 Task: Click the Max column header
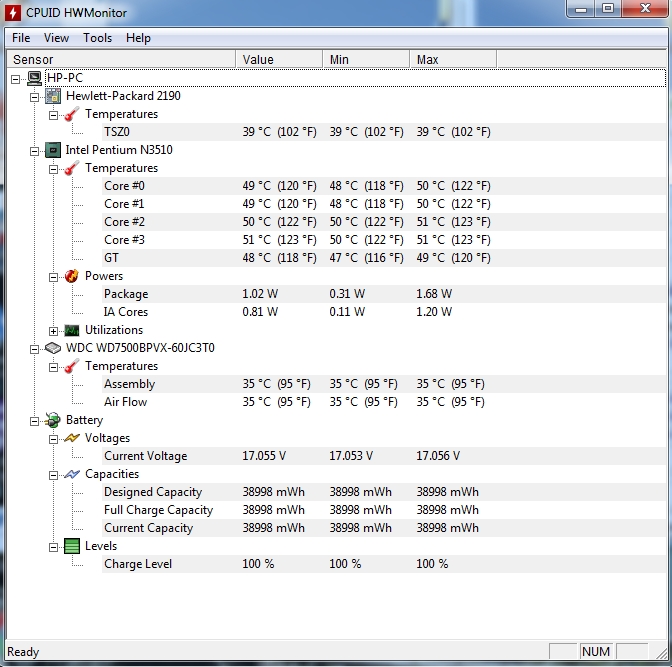453,59
